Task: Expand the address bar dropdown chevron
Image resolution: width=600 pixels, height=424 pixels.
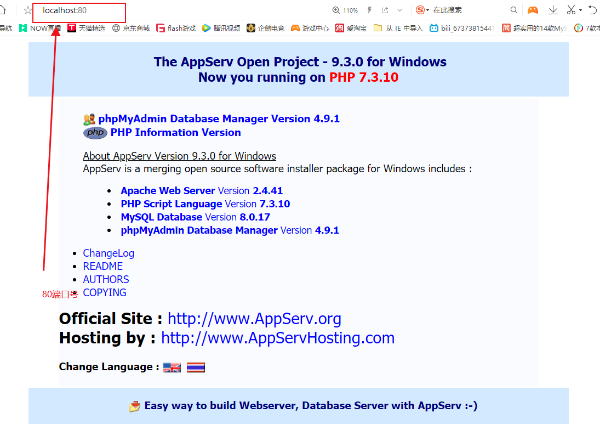Action: click(x=400, y=10)
